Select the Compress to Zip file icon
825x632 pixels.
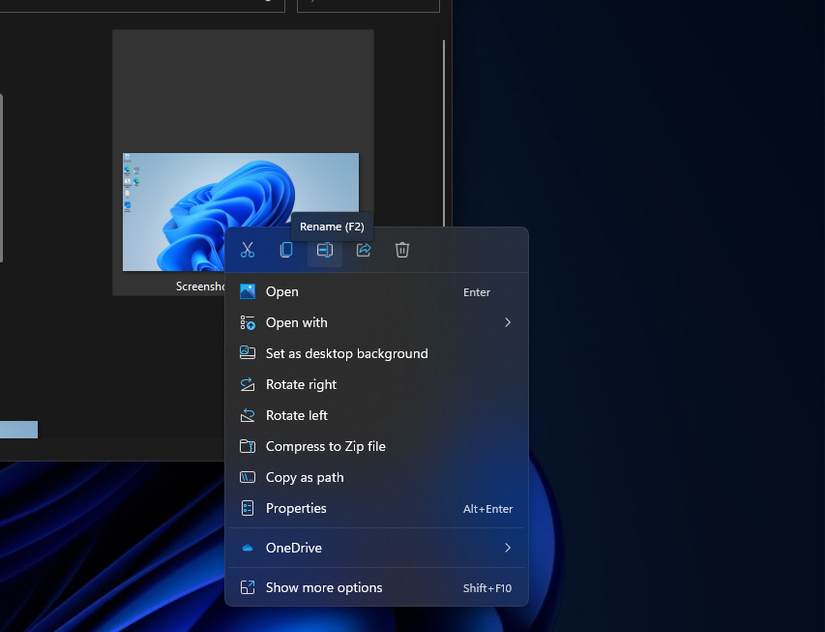246,446
